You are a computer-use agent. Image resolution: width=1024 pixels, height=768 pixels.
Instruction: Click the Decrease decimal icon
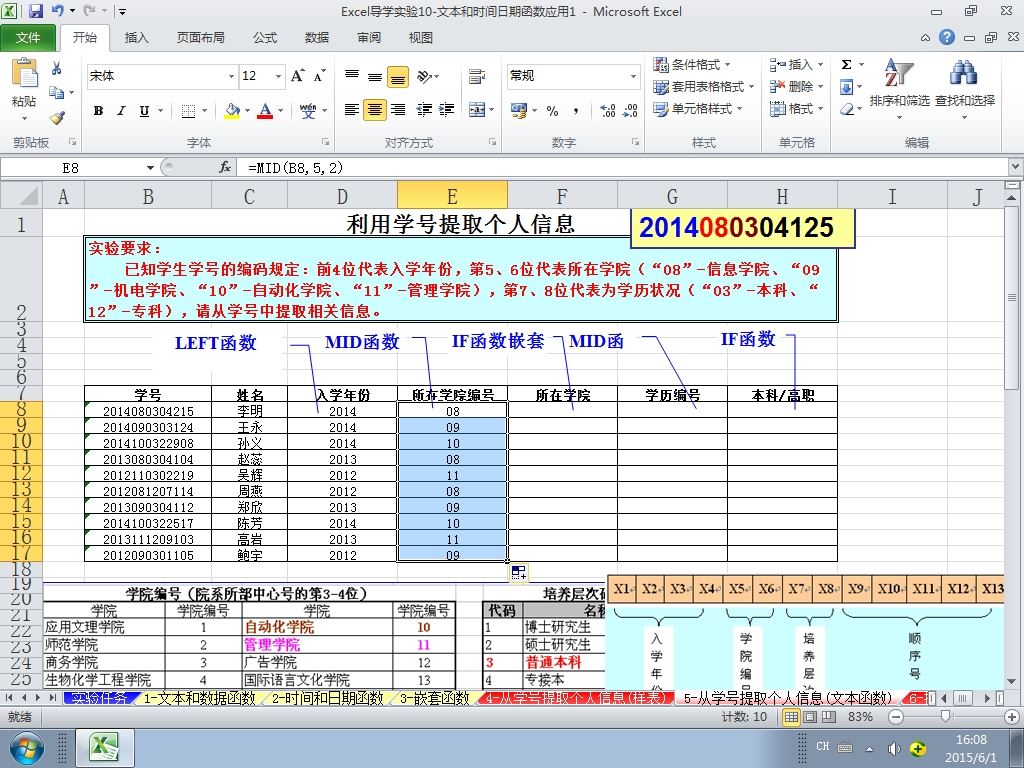(631, 111)
